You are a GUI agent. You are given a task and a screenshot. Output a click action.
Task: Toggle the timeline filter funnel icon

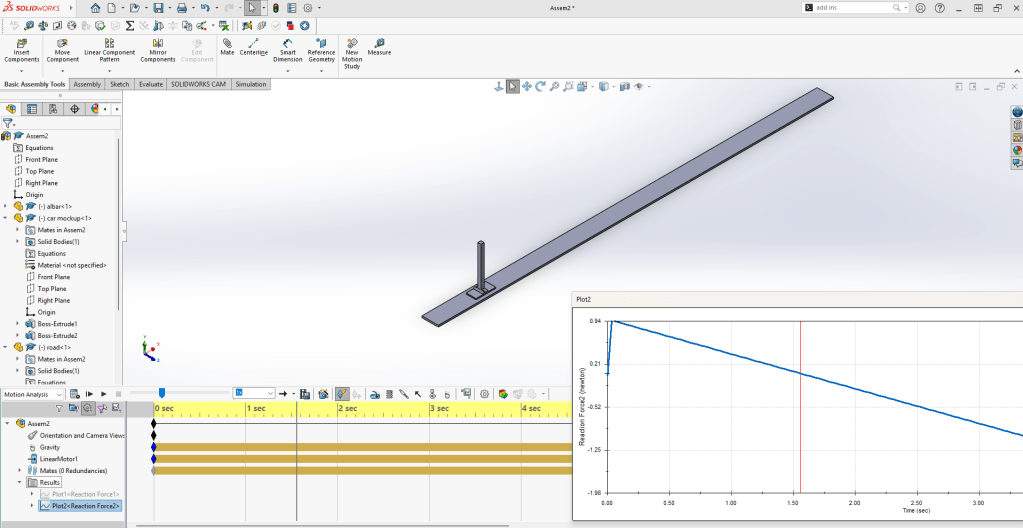(x=59, y=409)
